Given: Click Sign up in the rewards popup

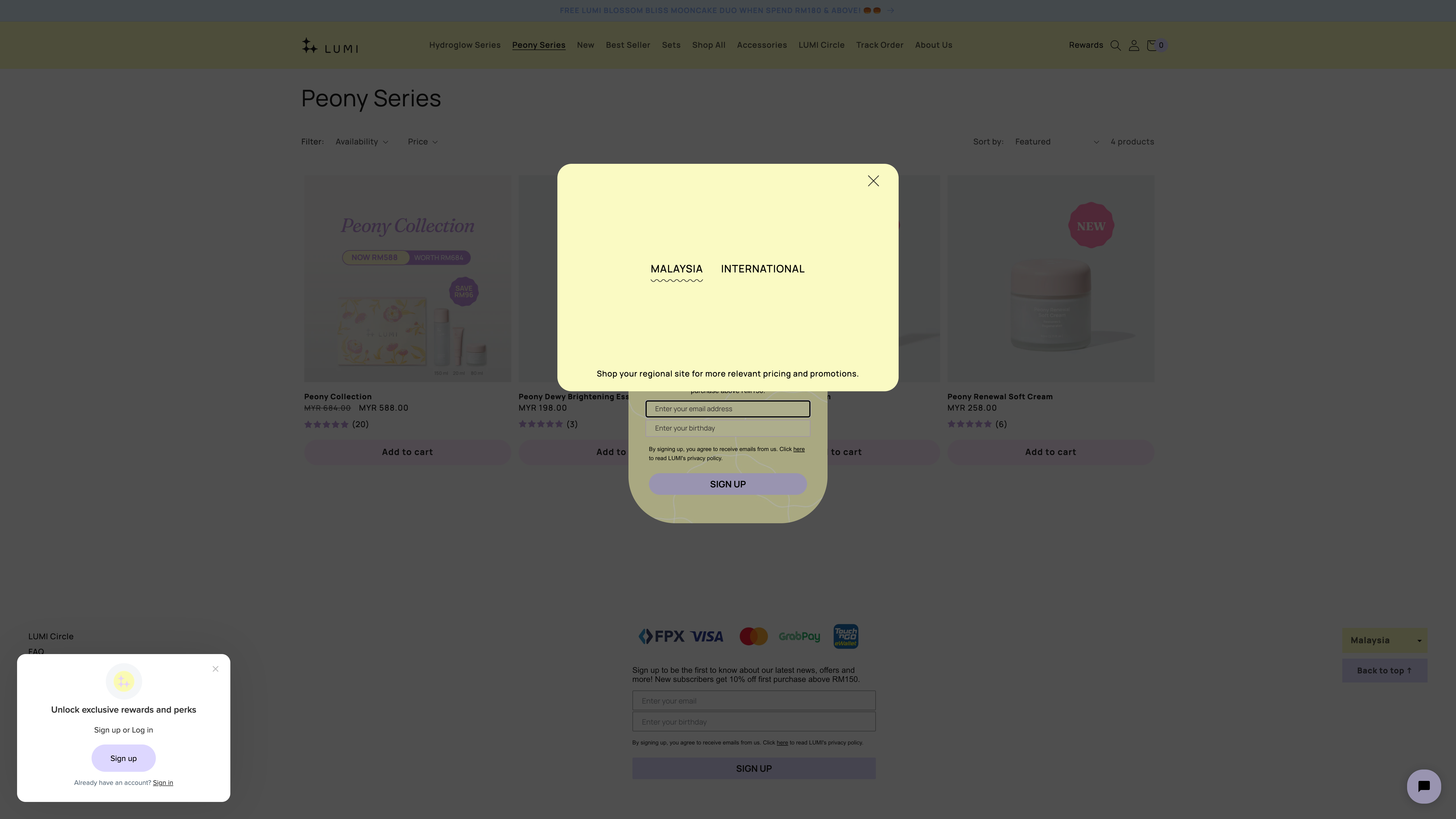Looking at the screenshot, I should (x=123, y=758).
